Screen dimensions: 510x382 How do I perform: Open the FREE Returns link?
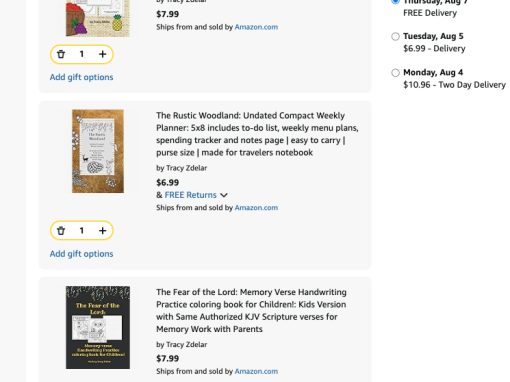[x=190, y=195]
